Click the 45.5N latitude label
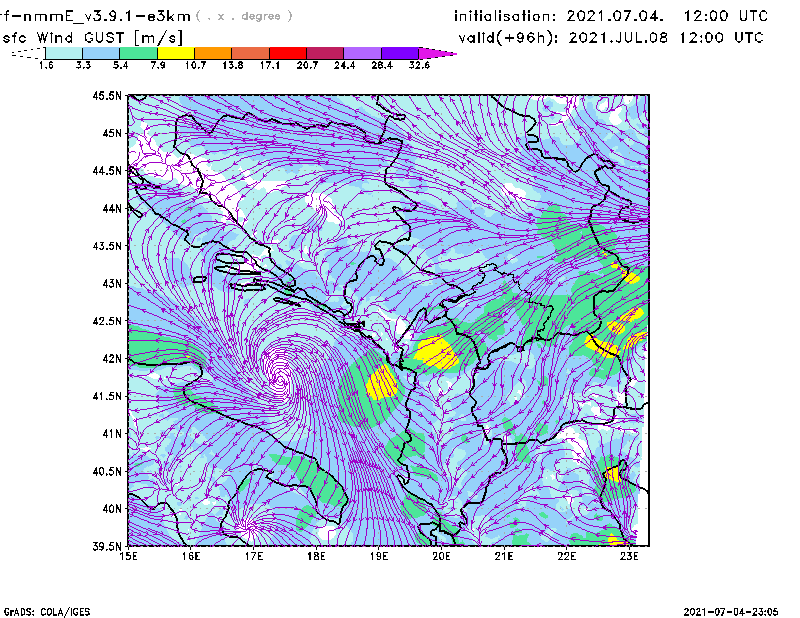800x618 pixels. [107, 95]
